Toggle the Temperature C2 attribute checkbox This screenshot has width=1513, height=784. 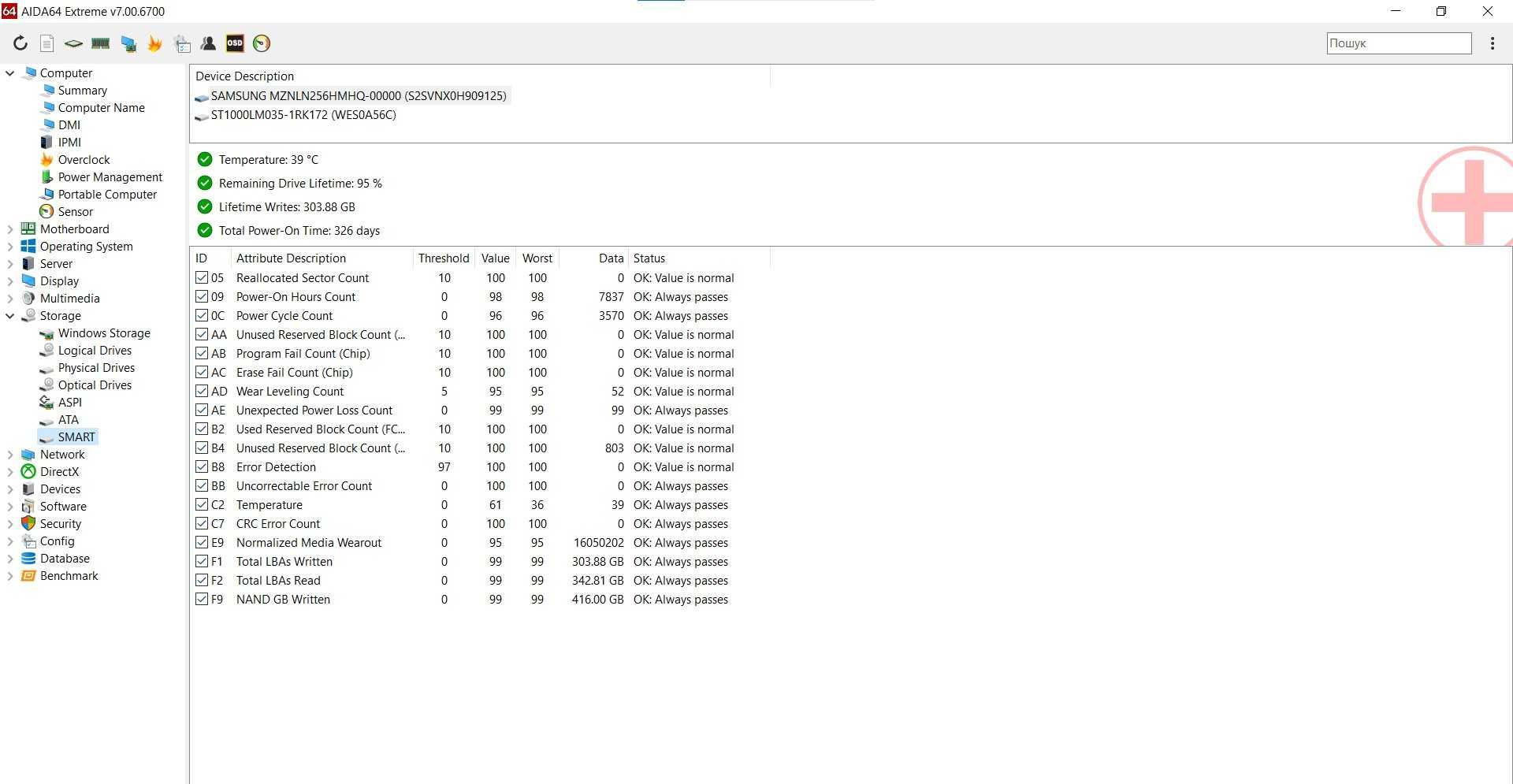202,504
